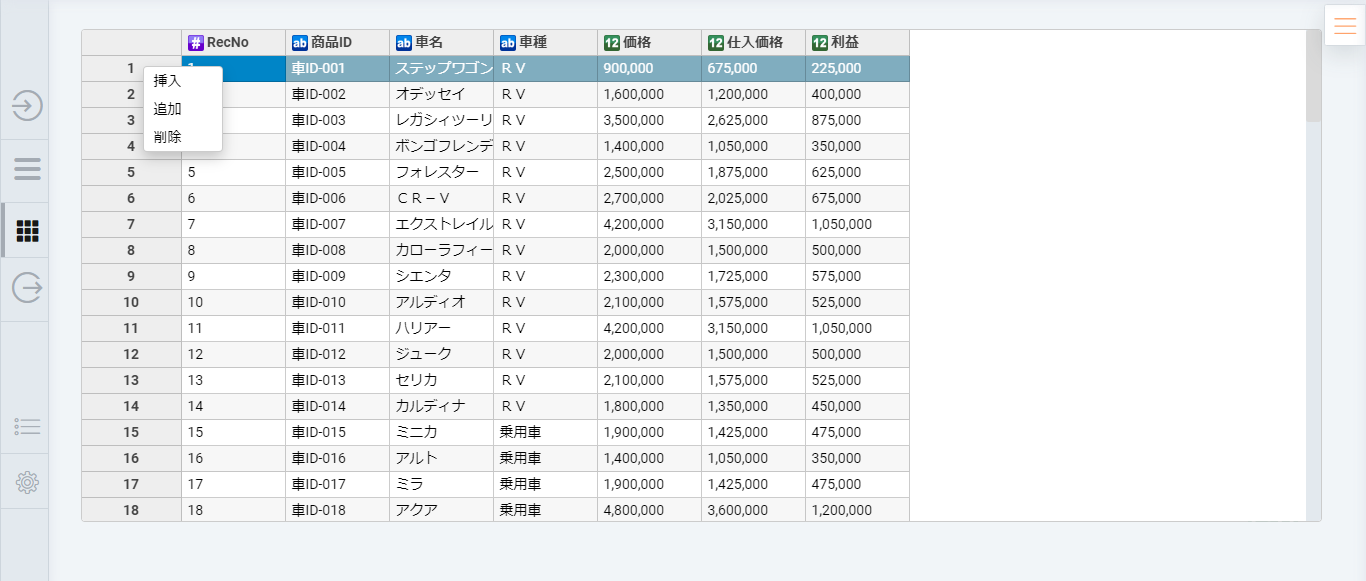Select the 商品ID column header
Screen dimensions: 1366x581
[337, 43]
